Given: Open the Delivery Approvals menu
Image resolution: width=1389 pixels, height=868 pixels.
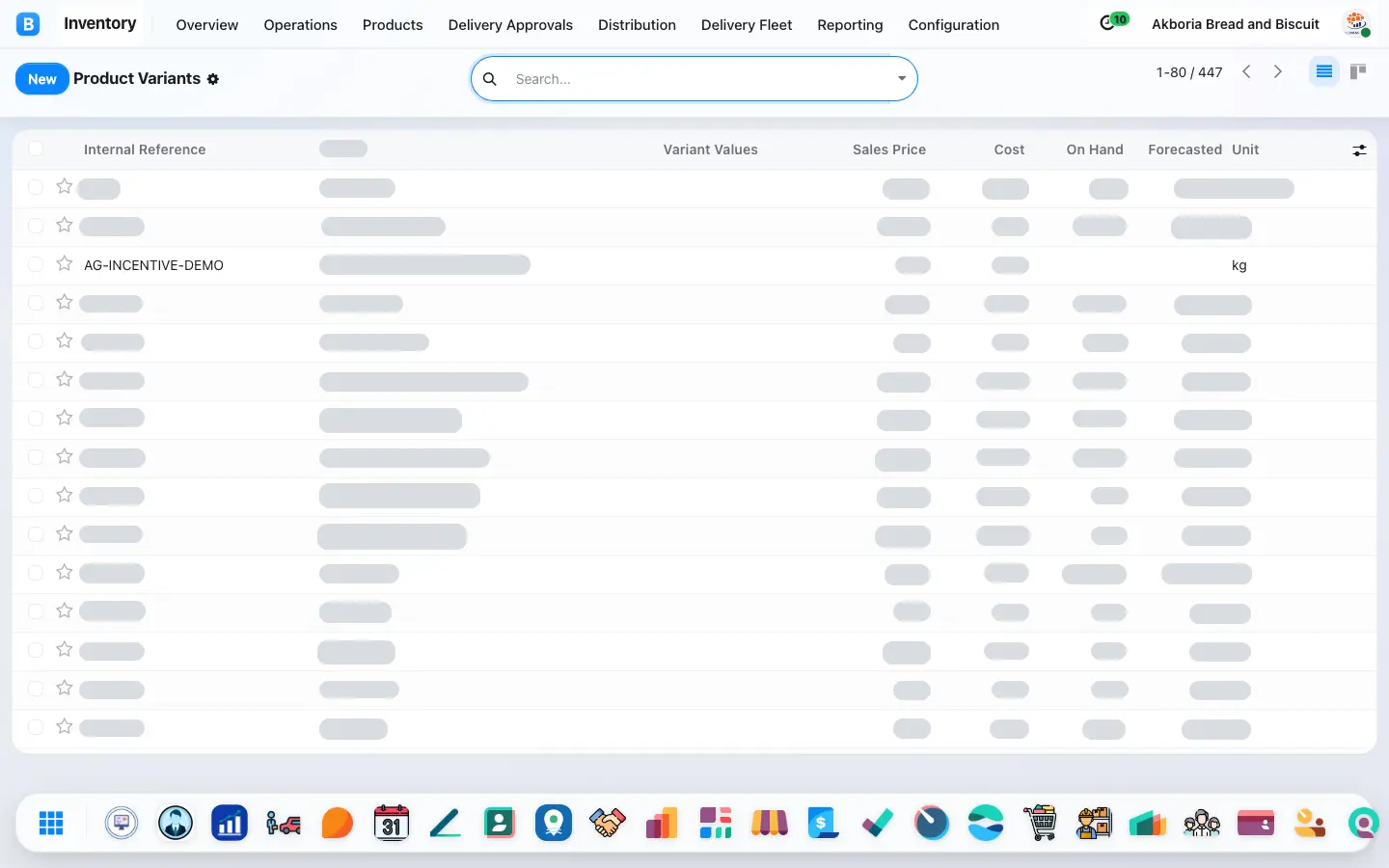Looking at the screenshot, I should (510, 25).
